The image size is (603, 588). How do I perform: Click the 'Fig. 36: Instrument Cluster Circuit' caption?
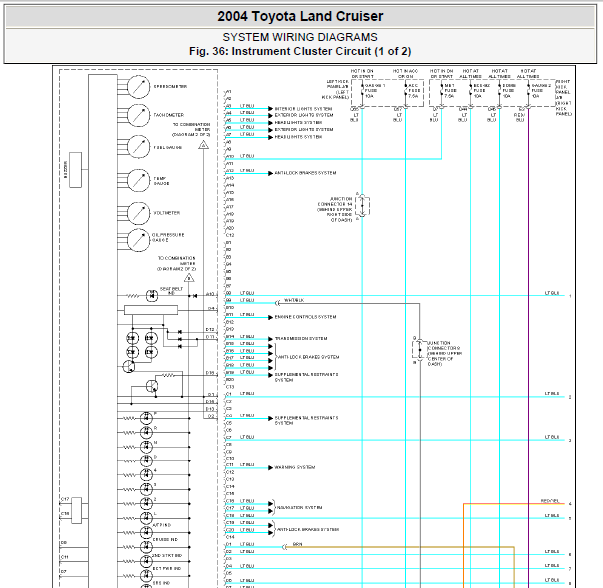coord(300,51)
